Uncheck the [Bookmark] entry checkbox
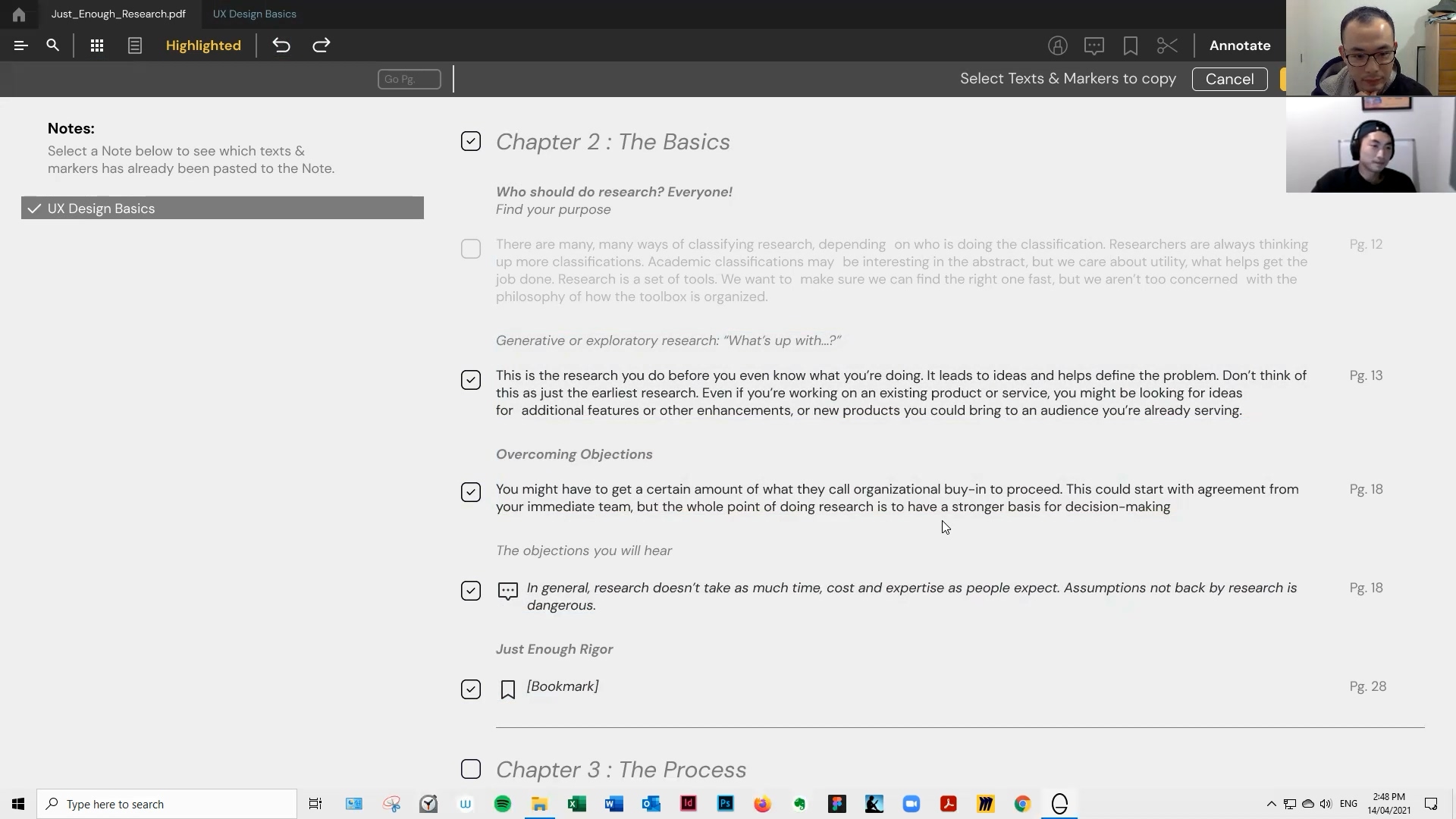The height and width of the screenshot is (819, 1456). 471,689
